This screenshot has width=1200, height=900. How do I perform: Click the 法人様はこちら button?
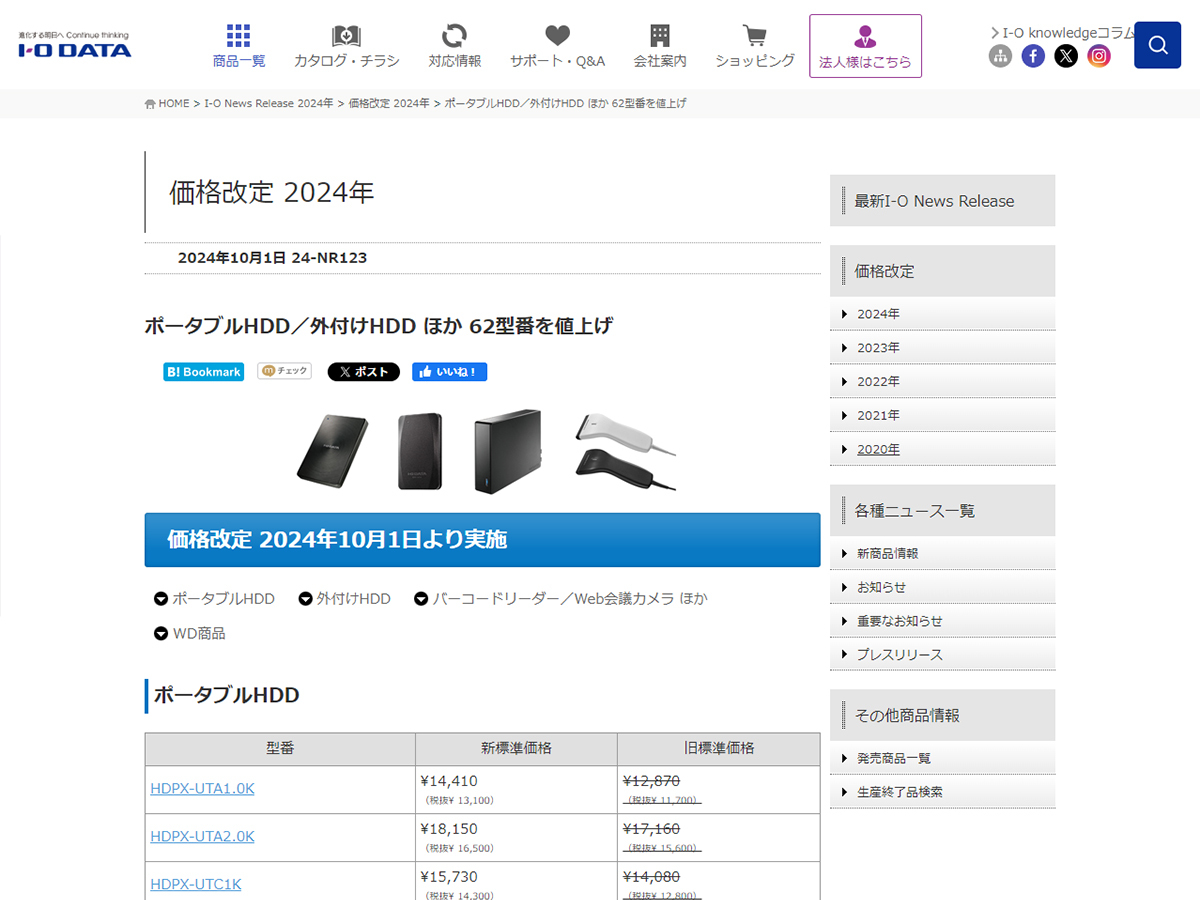click(865, 47)
